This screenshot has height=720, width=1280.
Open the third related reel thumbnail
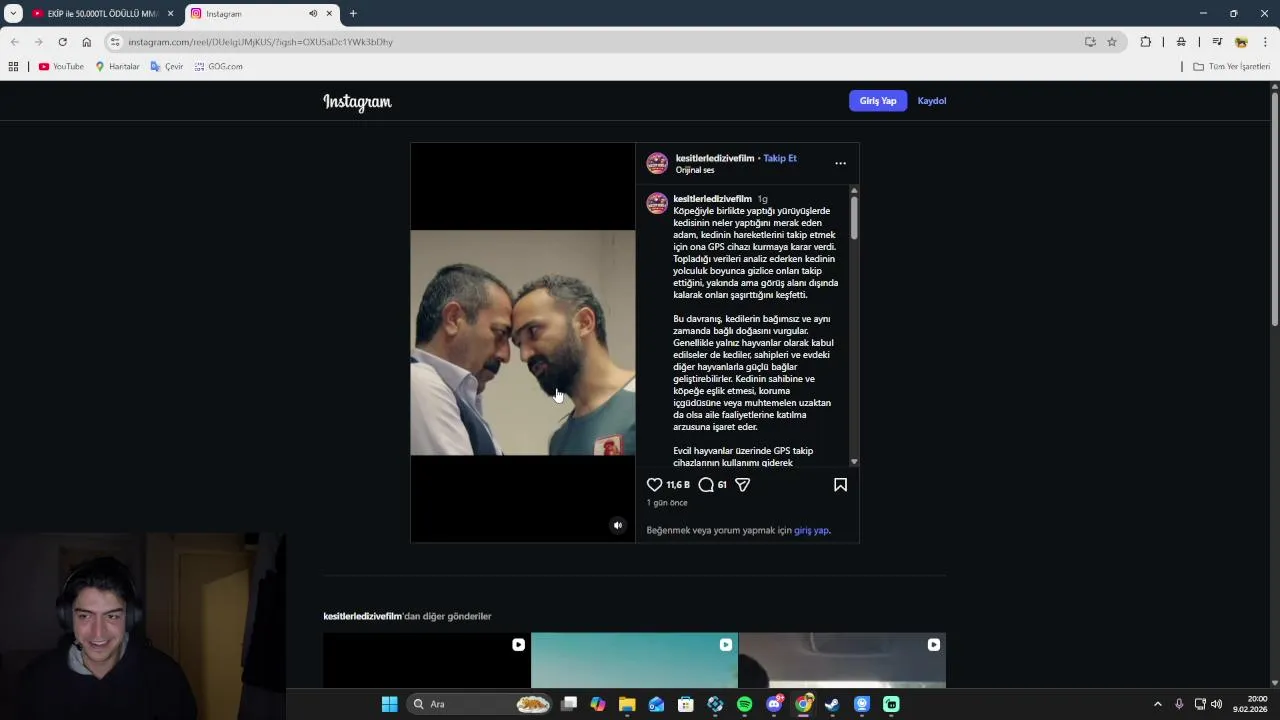coord(842,660)
